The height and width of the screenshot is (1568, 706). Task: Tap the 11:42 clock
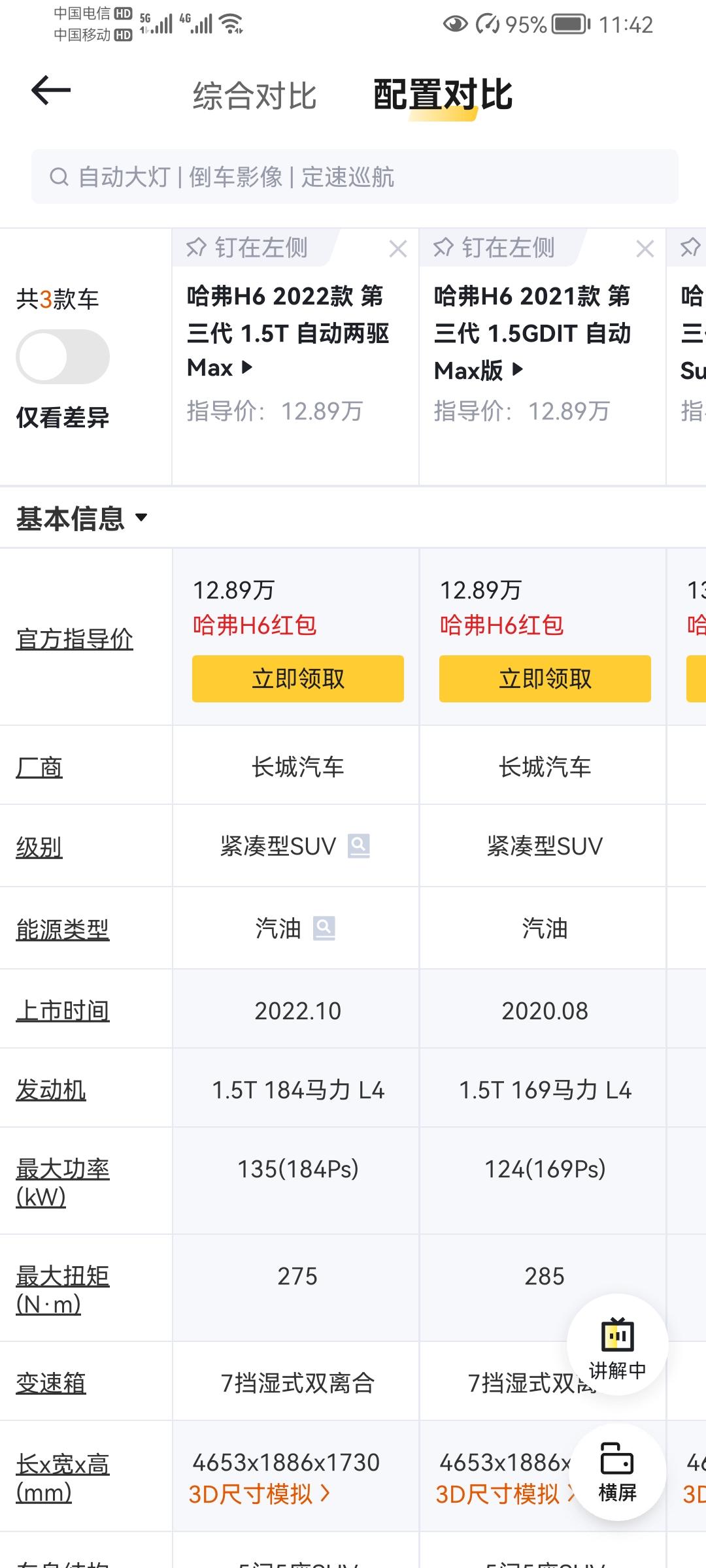click(626, 25)
